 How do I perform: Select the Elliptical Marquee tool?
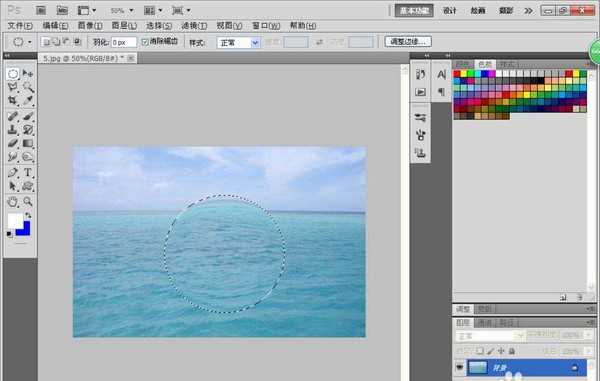[13, 73]
